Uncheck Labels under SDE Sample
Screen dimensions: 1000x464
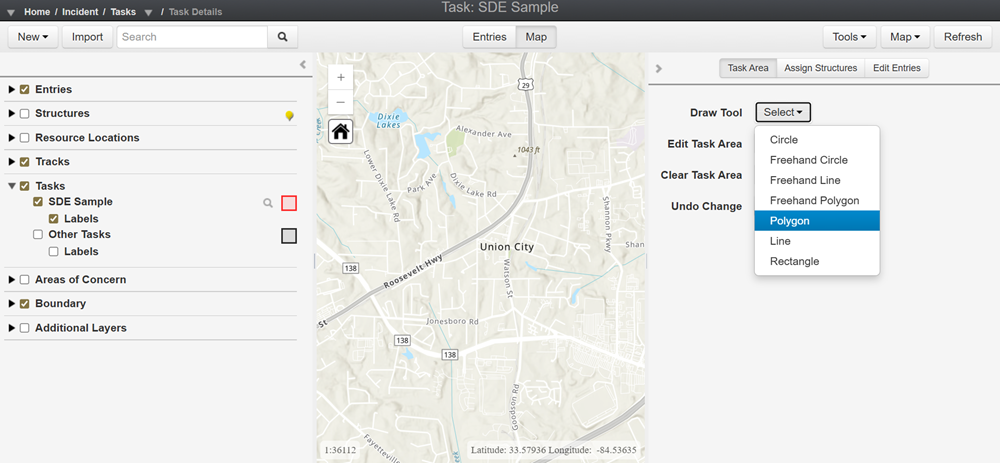[x=54, y=219]
